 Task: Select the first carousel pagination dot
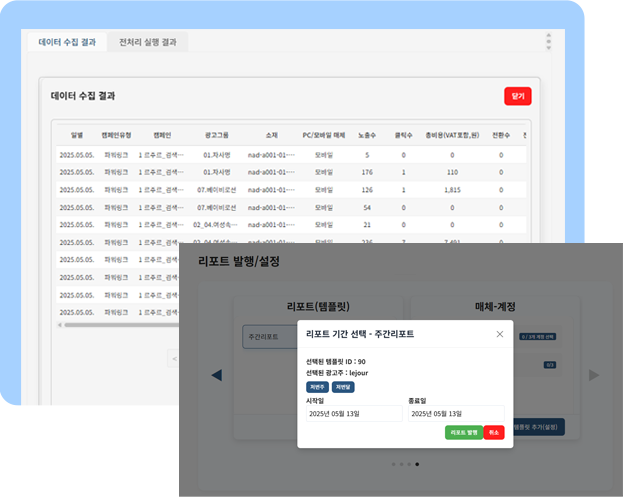coord(393,464)
